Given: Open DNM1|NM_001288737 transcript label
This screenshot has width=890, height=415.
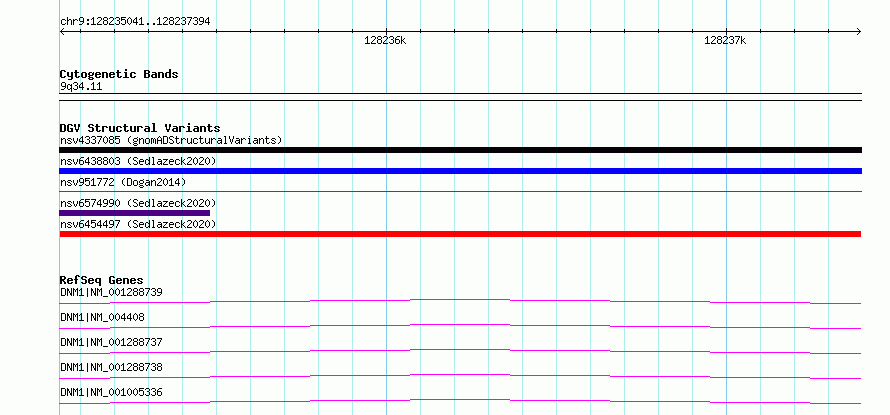Looking at the screenshot, I should [x=111, y=342].
